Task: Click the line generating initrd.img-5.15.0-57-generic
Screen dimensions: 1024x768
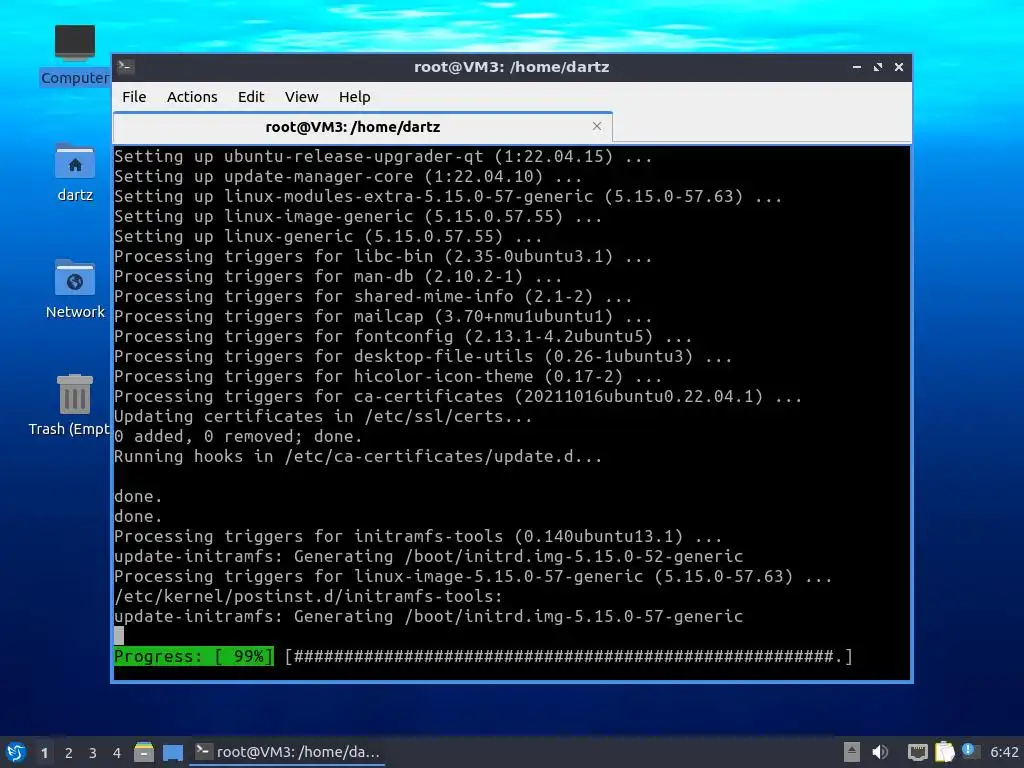Action: click(x=428, y=616)
